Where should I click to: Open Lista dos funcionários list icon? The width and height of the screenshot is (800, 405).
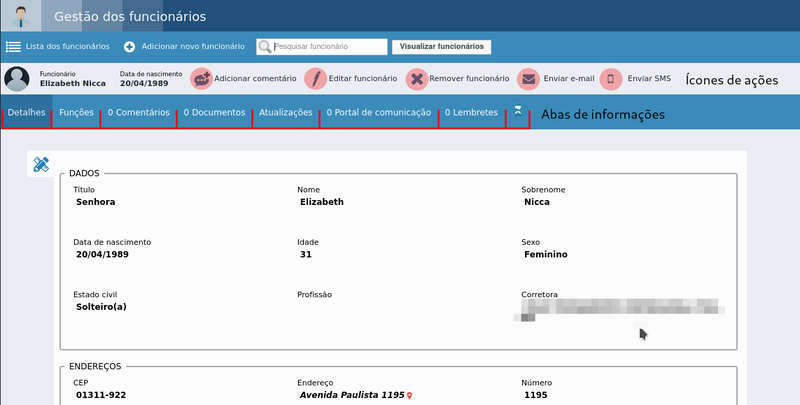pyautogui.click(x=13, y=46)
